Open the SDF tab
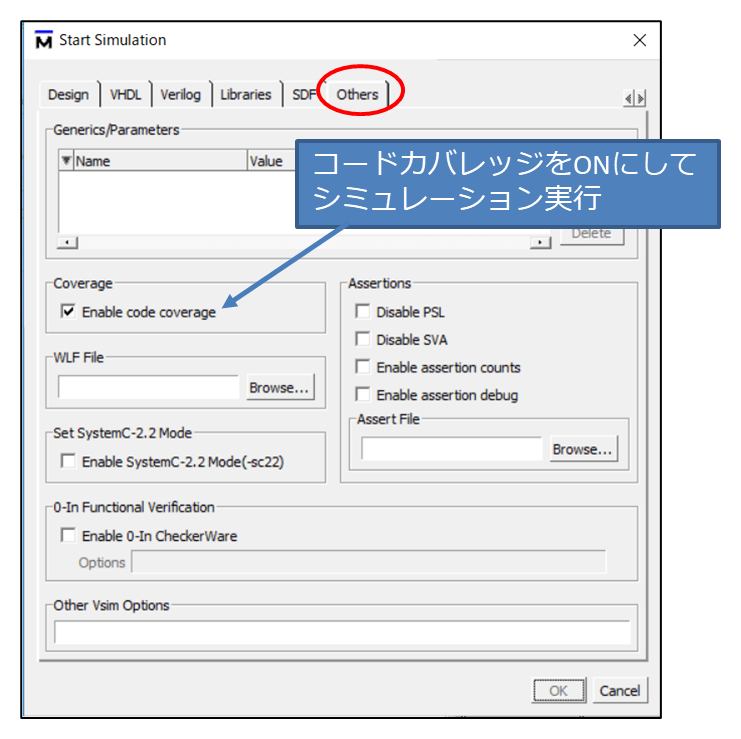Image resolution: width=741 pixels, height=739 pixels. [303, 95]
